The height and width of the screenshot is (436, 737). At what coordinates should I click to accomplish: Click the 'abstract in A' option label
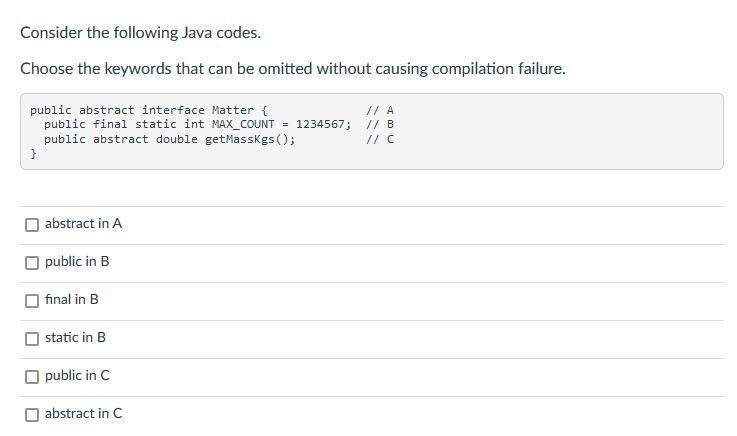pos(83,224)
